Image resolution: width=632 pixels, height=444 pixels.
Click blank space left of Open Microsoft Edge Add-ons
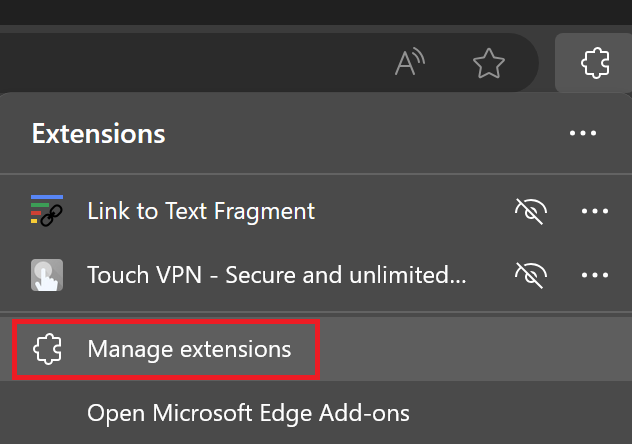pyautogui.click(x=45, y=412)
